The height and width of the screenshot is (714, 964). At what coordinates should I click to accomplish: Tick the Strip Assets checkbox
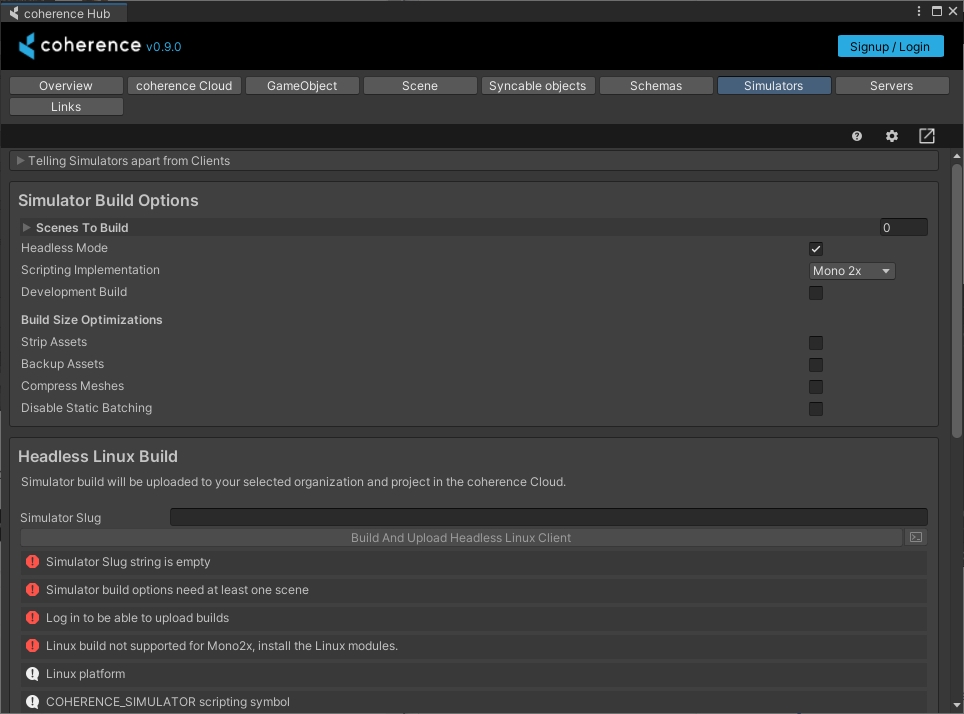(816, 343)
